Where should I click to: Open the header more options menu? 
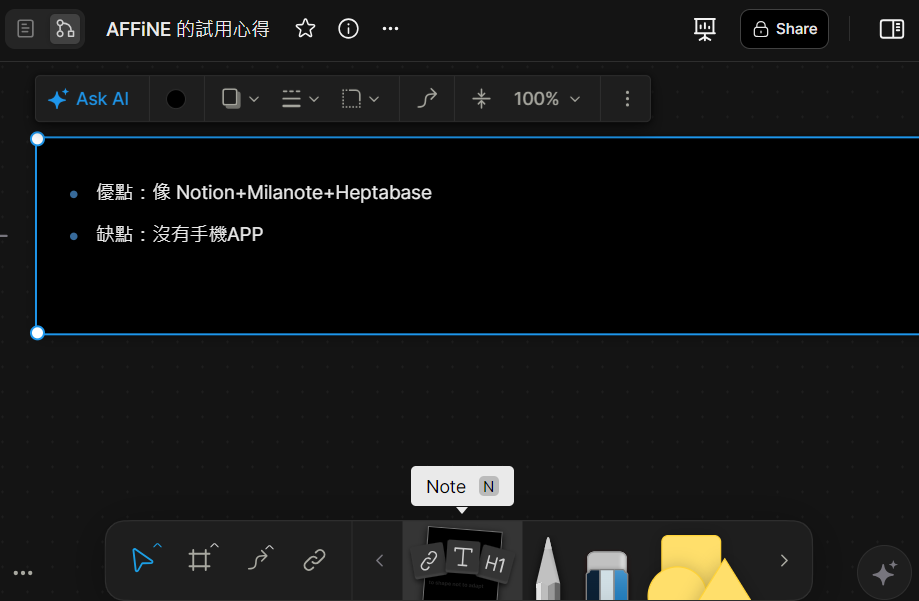[x=390, y=28]
